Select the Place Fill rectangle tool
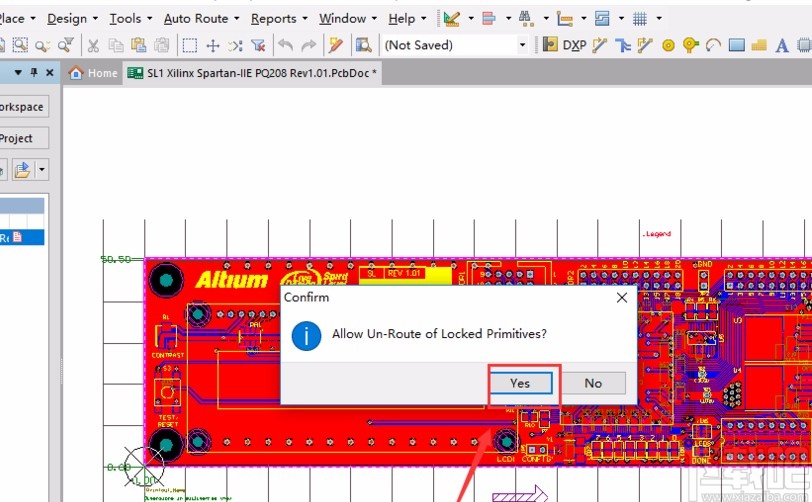The height and width of the screenshot is (502, 812). pos(736,46)
